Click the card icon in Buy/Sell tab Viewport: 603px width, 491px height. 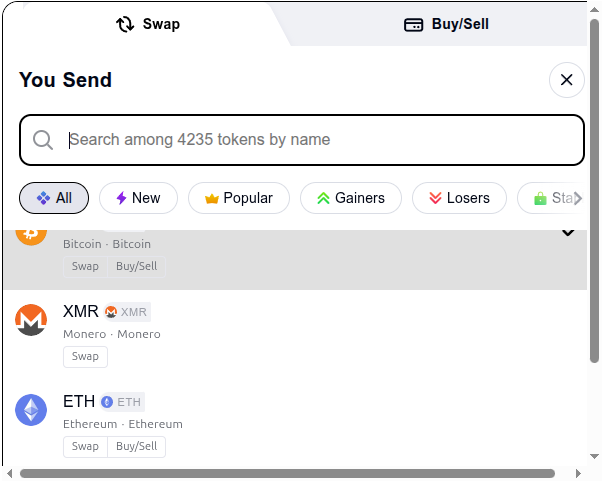coord(413,25)
